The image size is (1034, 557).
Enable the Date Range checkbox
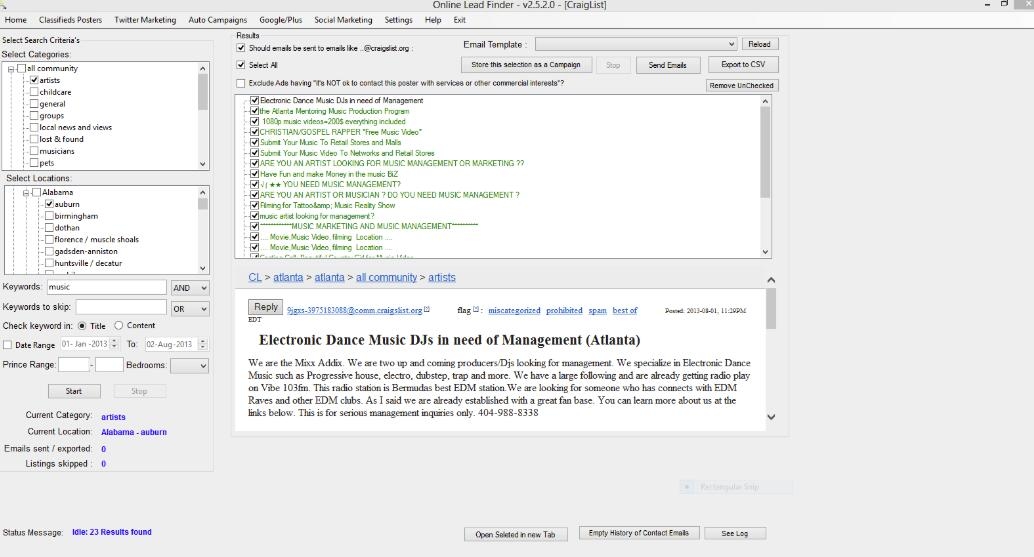click(x=8, y=345)
